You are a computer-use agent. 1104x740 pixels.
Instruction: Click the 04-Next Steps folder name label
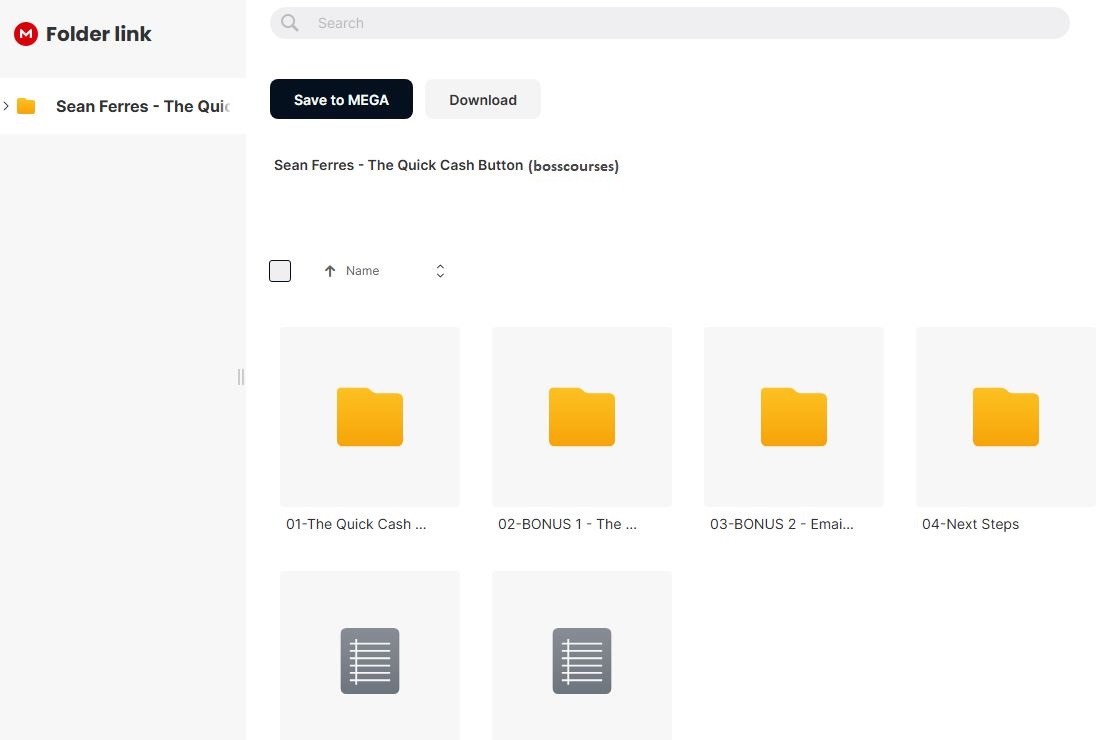click(x=970, y=524)
